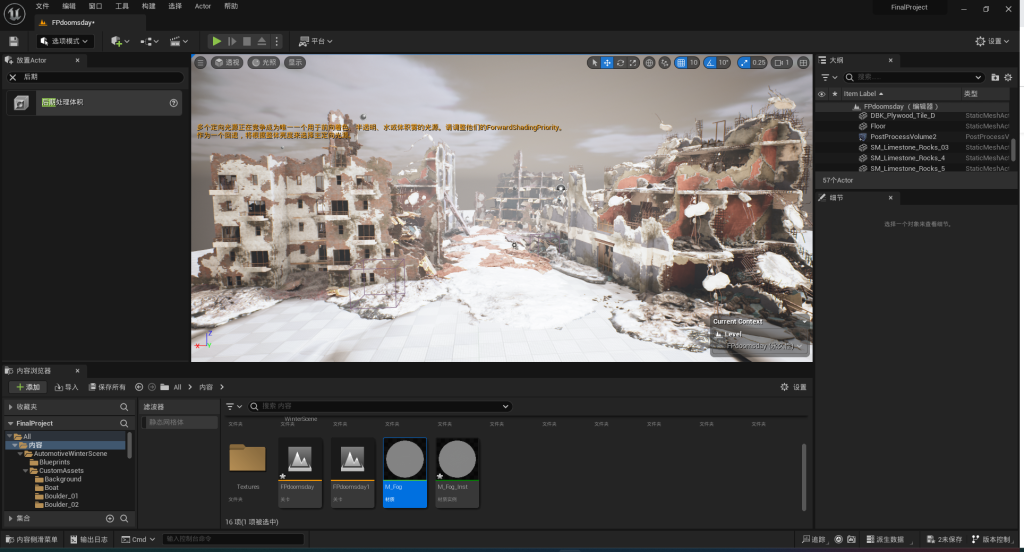Toggle the 静态网格体 static mesh filter

coord(180,423)
